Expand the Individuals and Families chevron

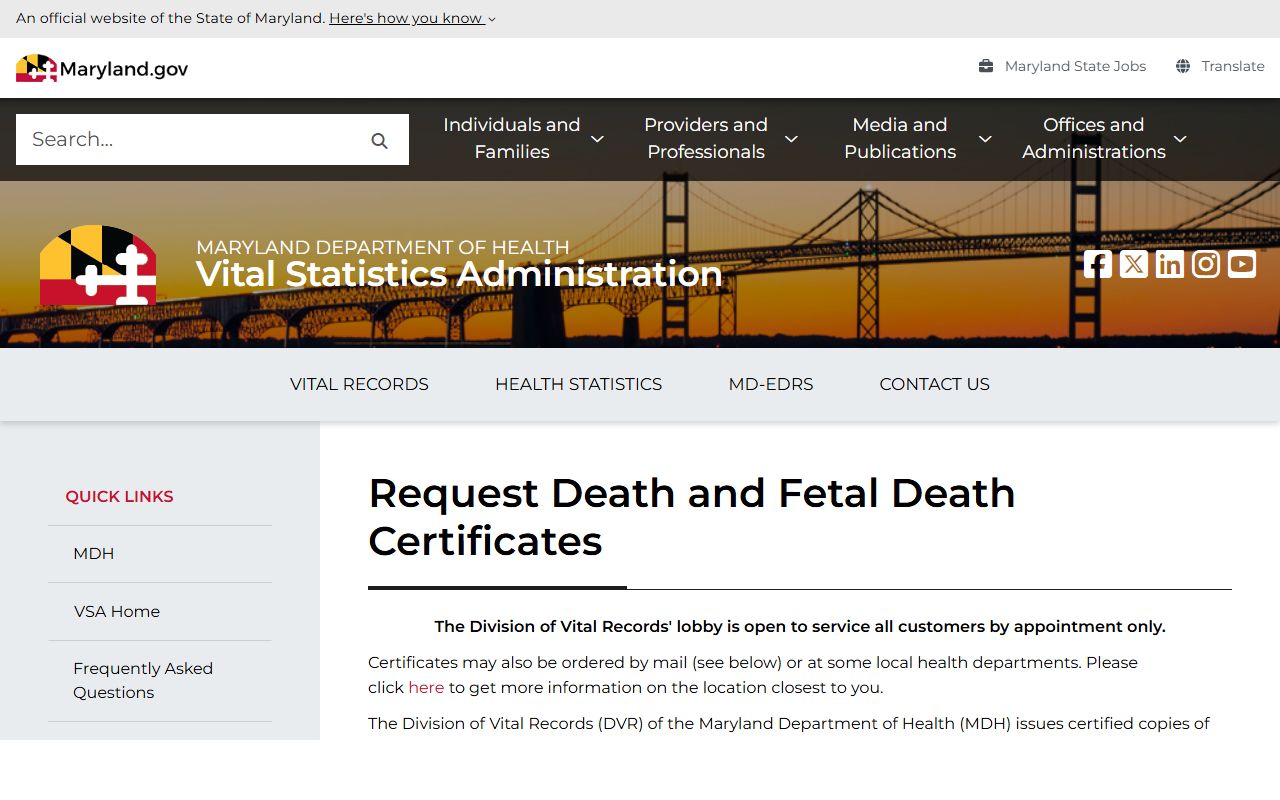[x=597, y=139]
